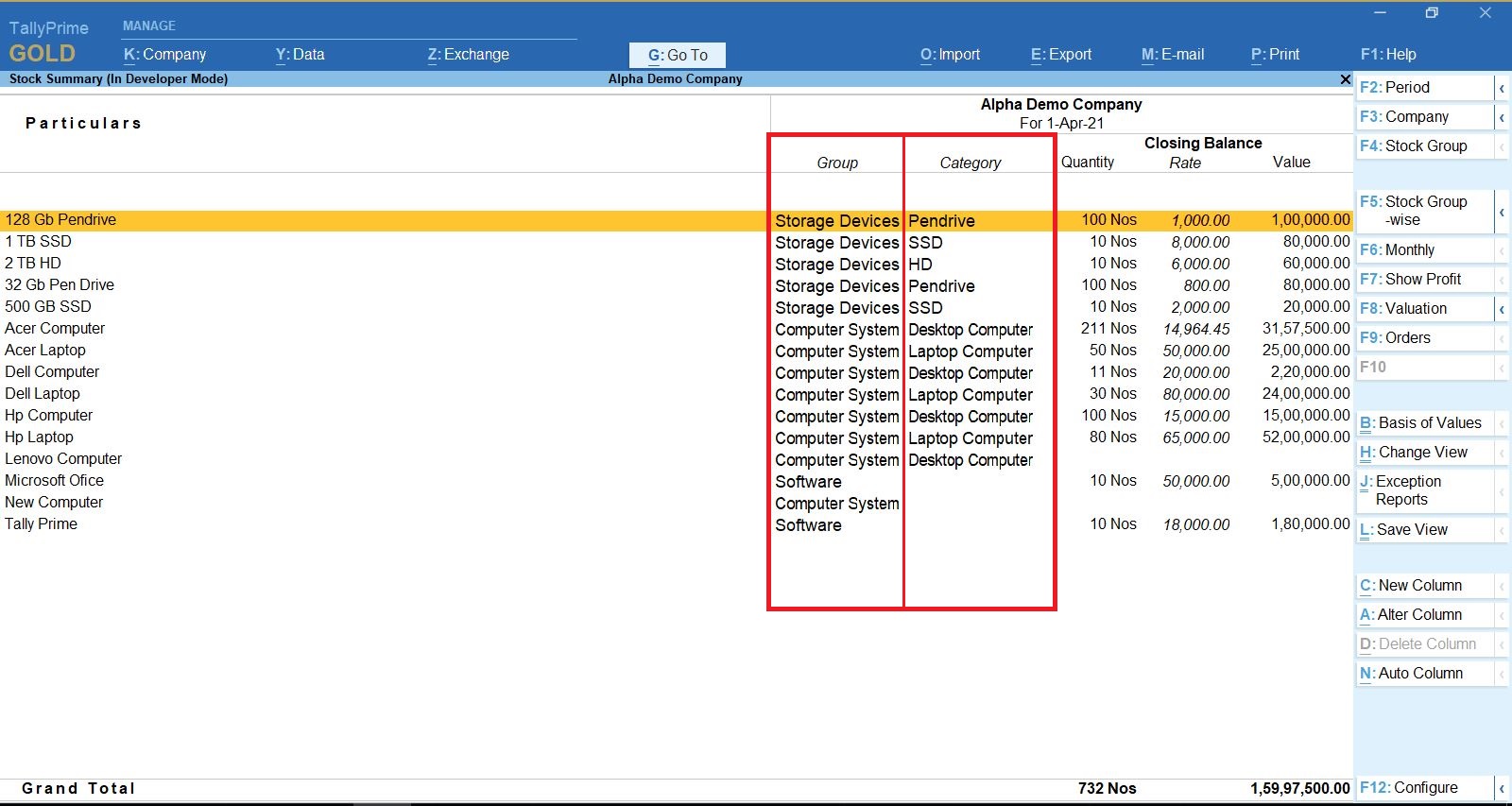
Task: Enable F7 Show Profit view
Action: tap(1422, 280)
